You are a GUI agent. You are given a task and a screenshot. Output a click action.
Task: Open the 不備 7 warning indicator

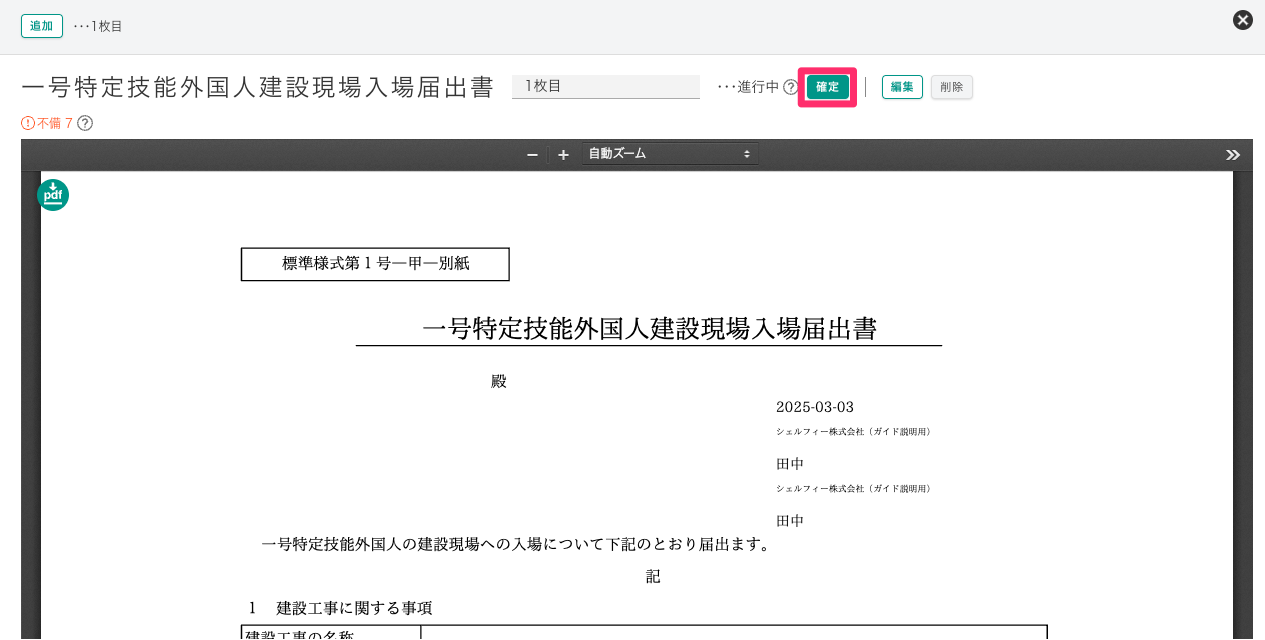pos(47,123)
